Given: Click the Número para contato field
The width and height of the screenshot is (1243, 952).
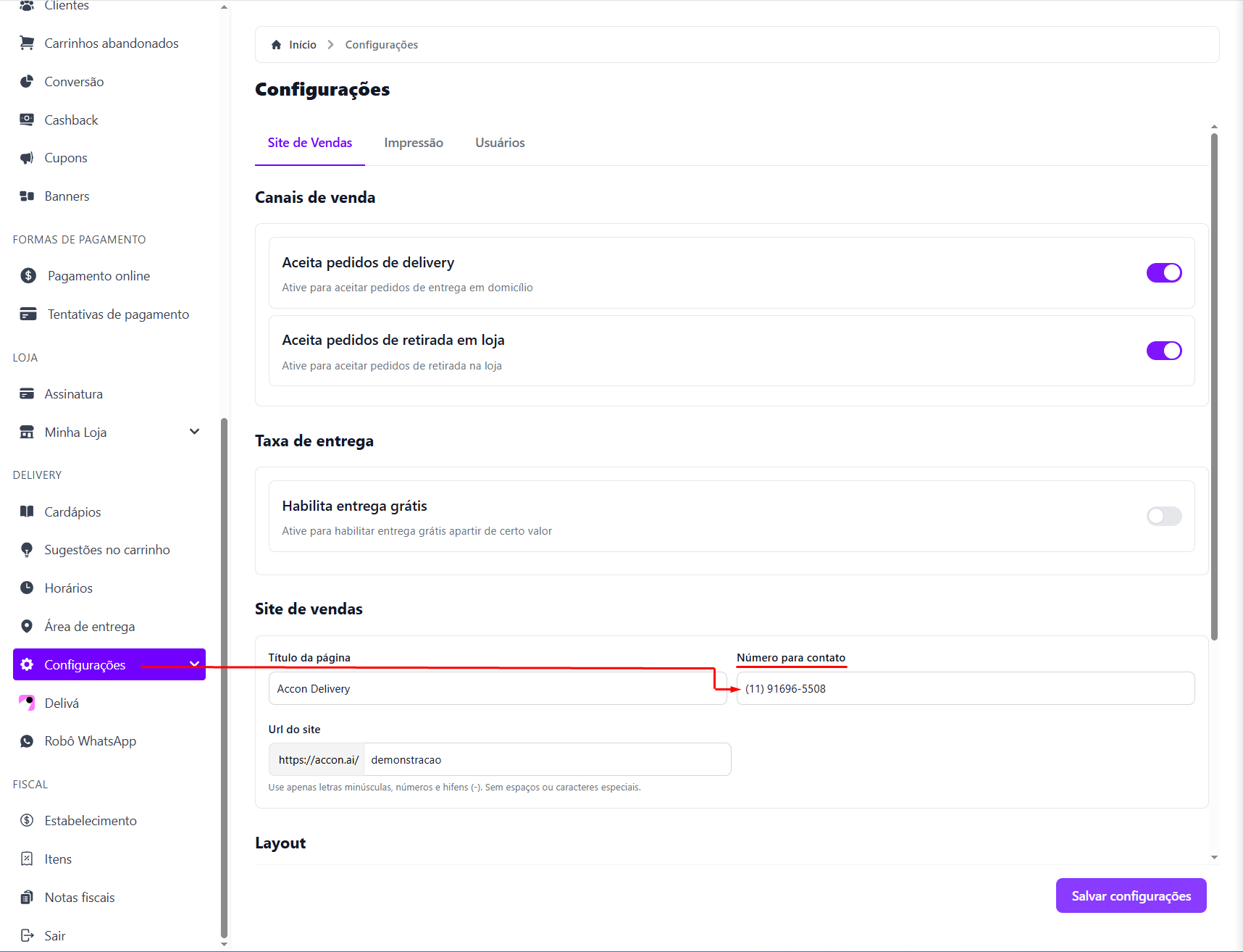Looking at the screenshot, I should pos(965,688).
